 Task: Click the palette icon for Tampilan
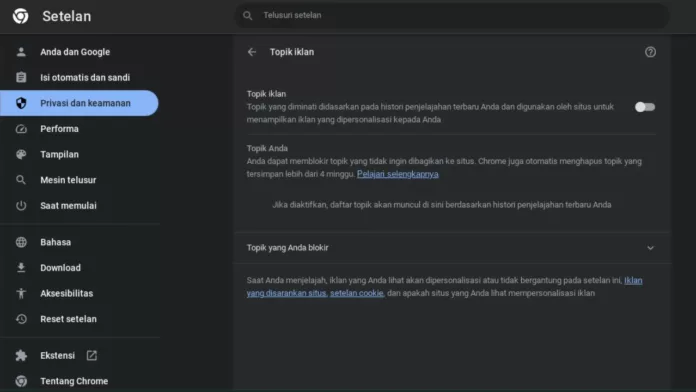coord(21,154)
